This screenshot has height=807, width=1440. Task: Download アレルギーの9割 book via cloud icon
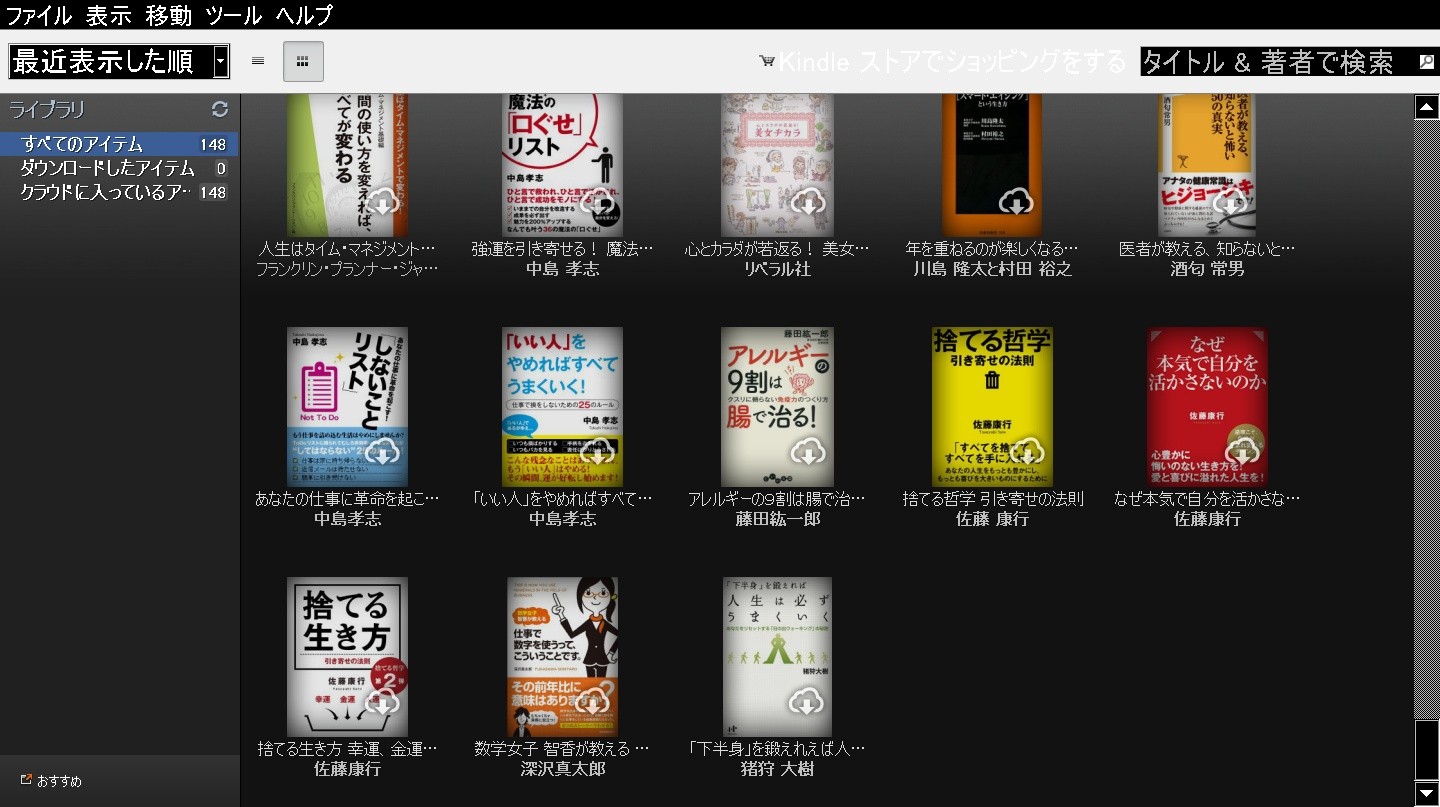click(x=808, y=452)
